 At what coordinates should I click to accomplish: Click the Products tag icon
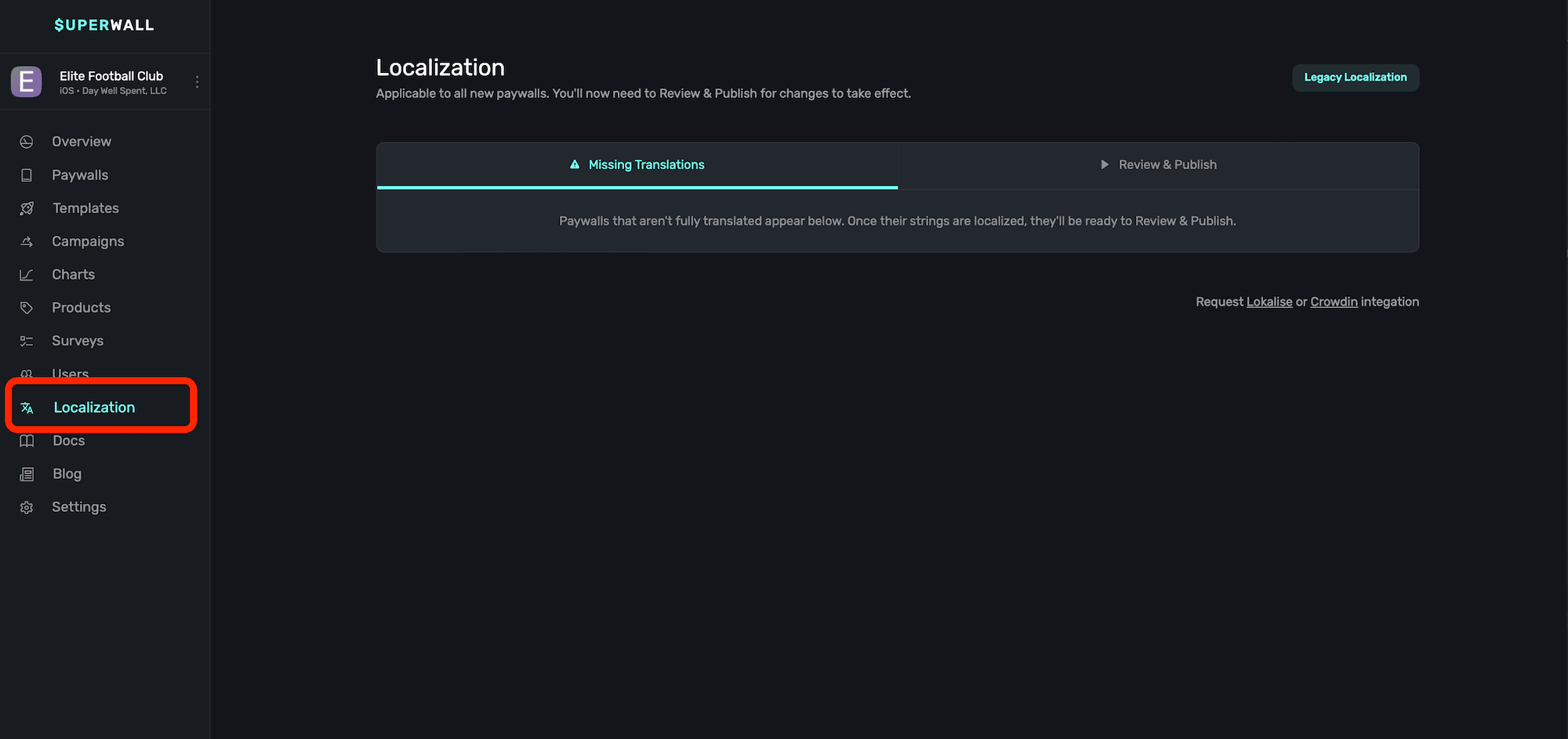tap(27, 308)
